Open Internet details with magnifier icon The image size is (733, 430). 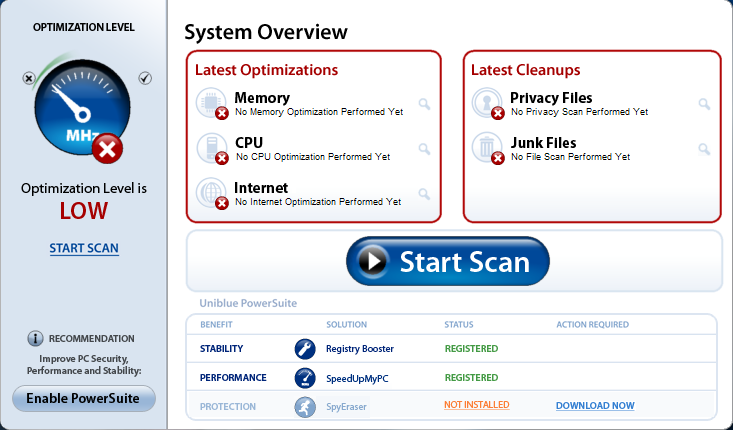[x=424, y=194]
